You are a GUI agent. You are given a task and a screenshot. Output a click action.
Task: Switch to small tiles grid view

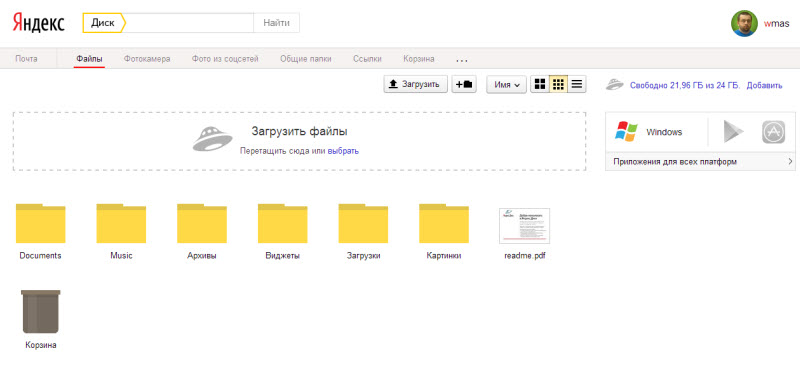coord(558,84)
